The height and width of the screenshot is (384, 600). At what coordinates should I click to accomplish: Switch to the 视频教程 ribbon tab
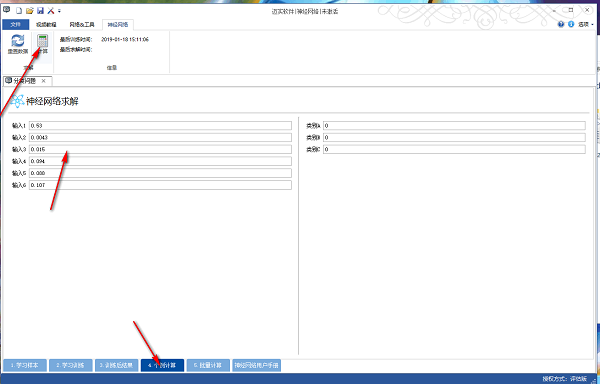coord(46,24)
